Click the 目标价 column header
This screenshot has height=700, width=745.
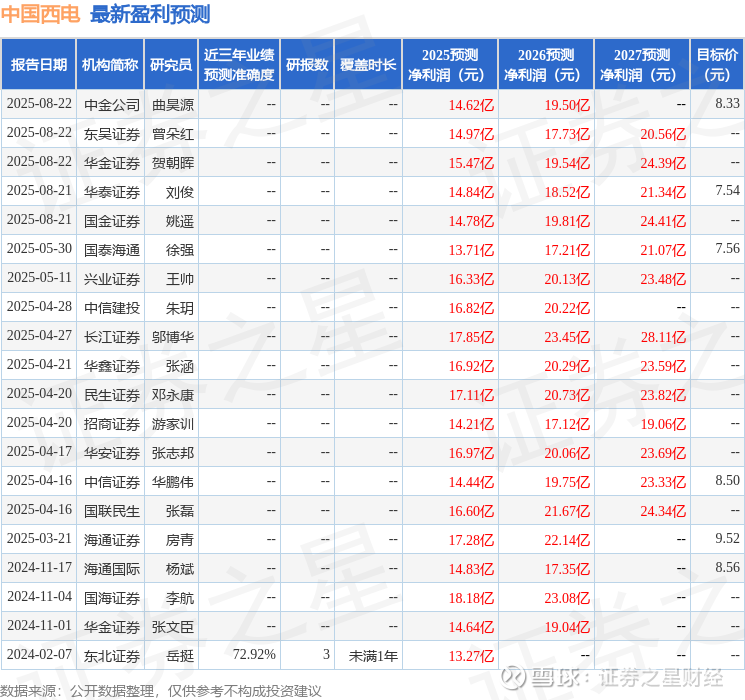(717, 64)
